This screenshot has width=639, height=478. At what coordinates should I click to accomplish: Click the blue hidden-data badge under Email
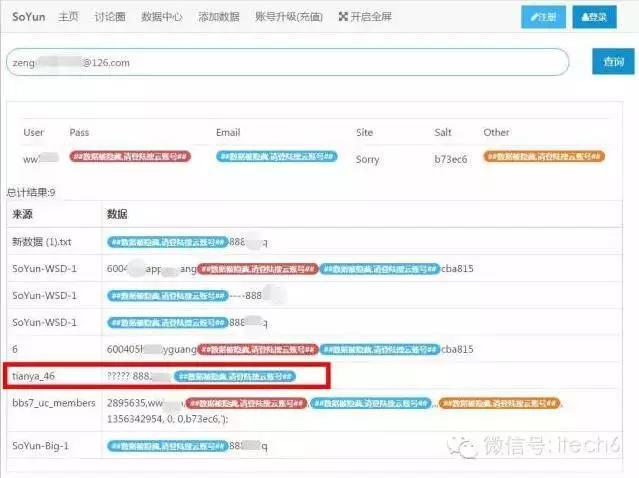click(x=277, y=156)
